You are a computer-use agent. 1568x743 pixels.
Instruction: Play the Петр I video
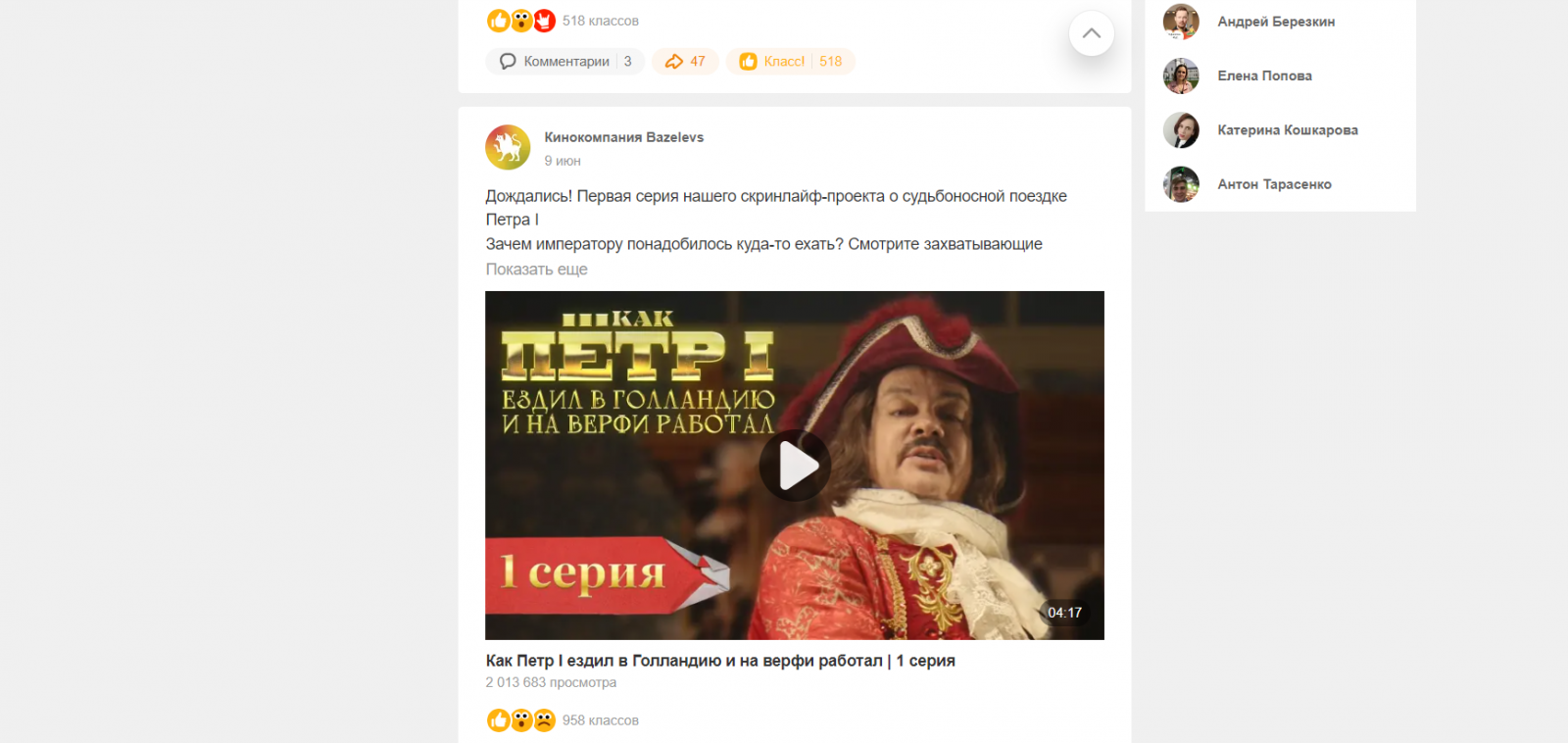(795, 466)
